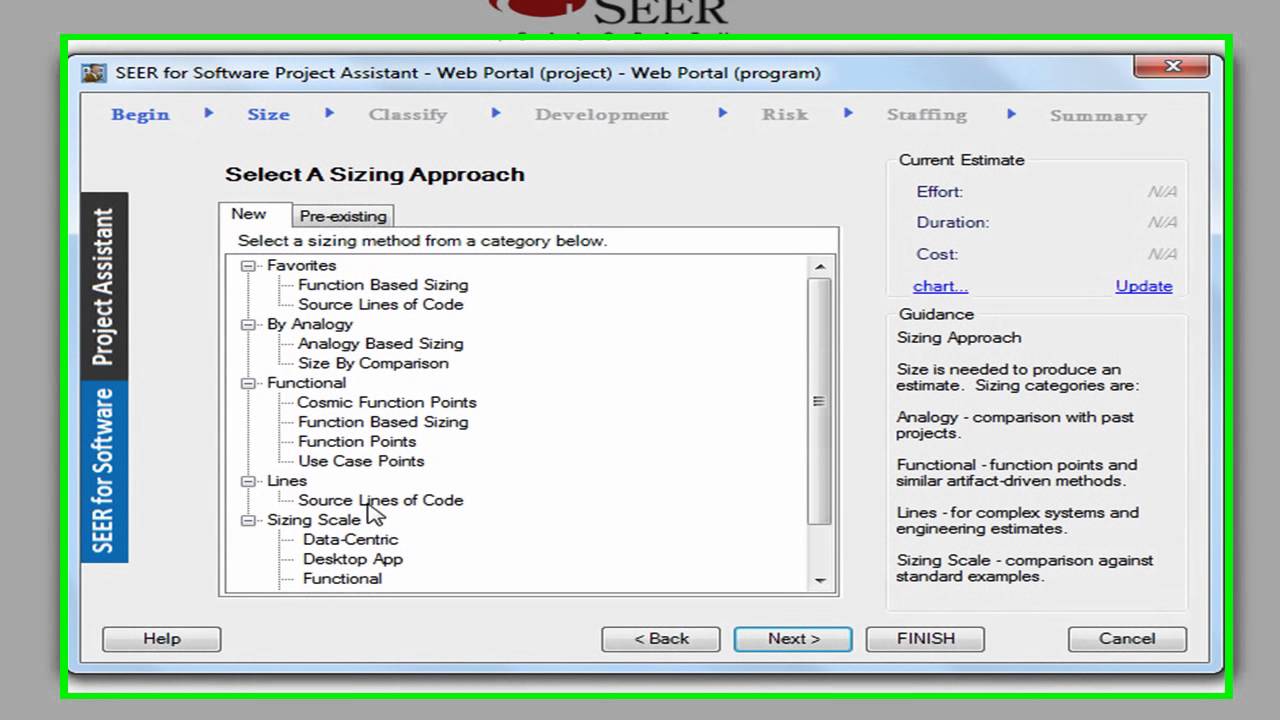Collapse the Functional tree category
1280x720 pixels.
coord(248,383)
